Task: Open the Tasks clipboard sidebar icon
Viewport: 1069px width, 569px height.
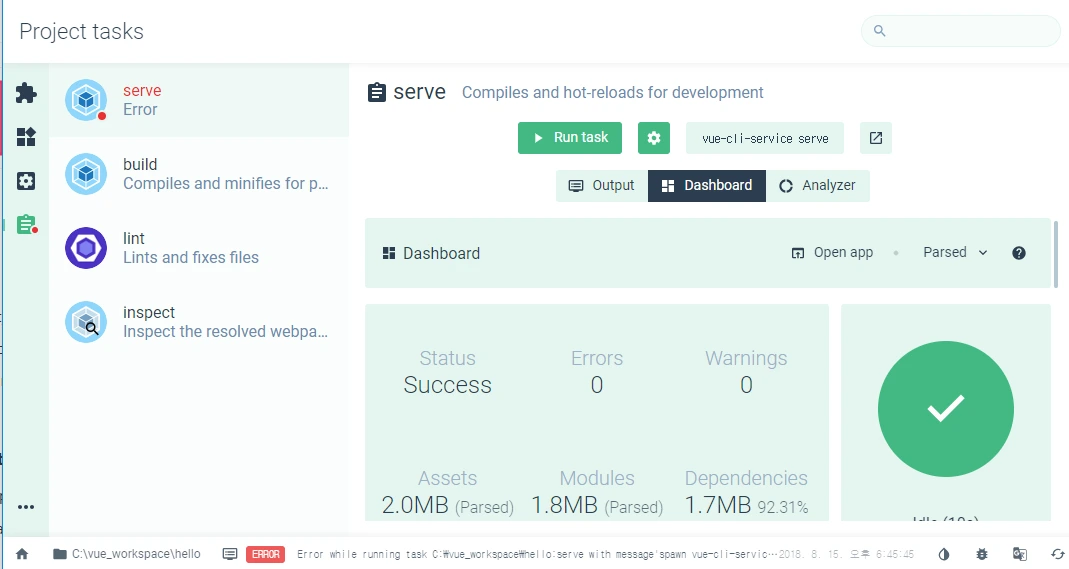Action: tap(27, 224)
